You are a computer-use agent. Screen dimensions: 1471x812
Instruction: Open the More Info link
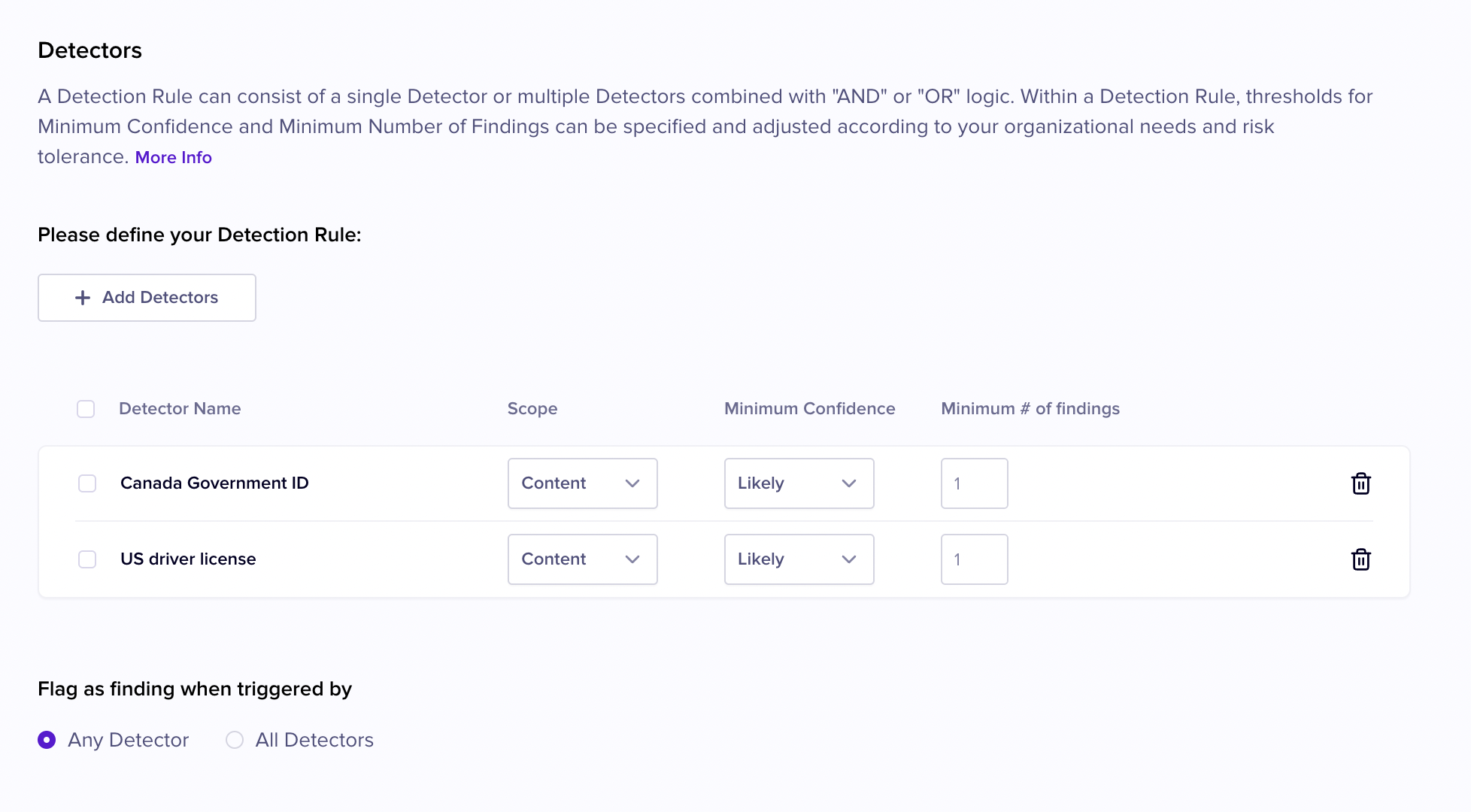click(x=173, y=157)
